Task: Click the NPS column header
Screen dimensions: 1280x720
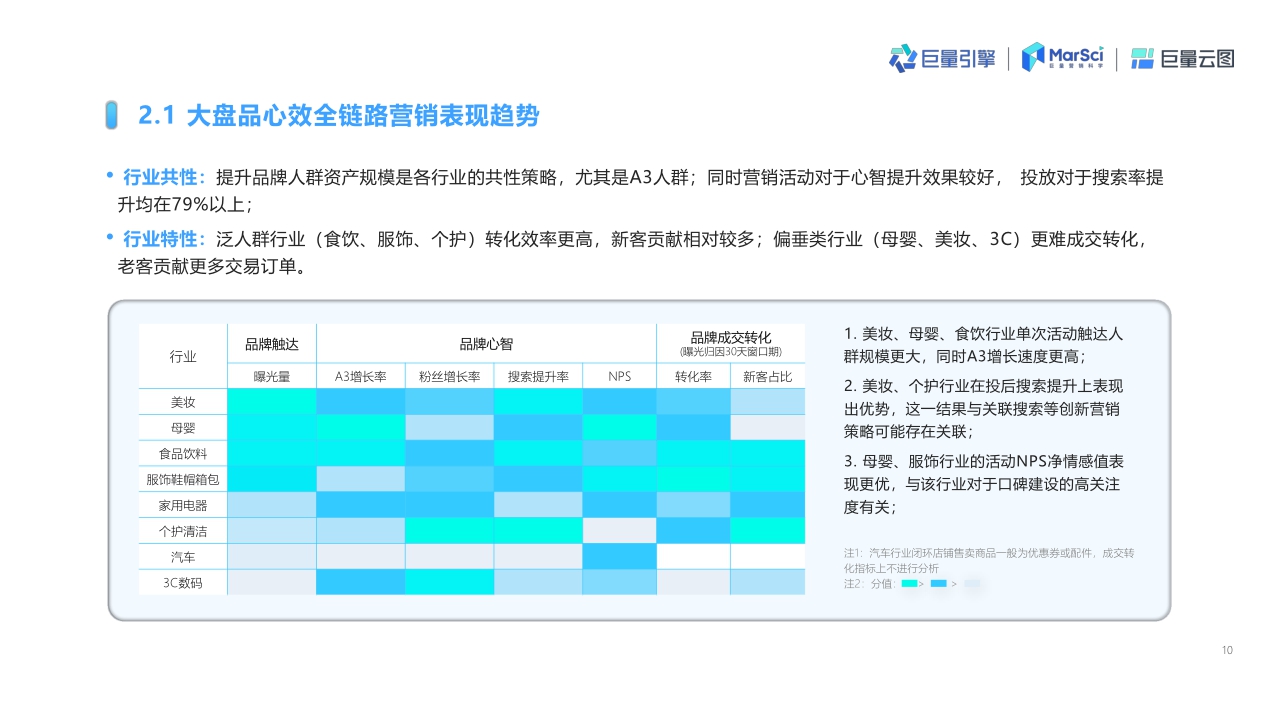Action: [619, 376]
